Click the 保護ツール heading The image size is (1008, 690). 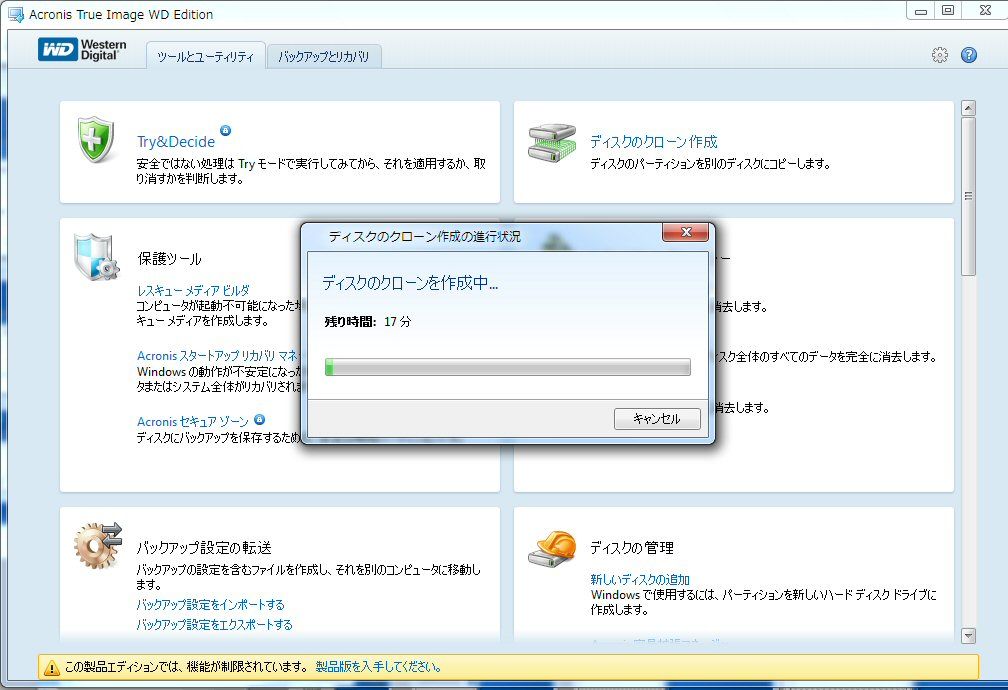(169, 259)
